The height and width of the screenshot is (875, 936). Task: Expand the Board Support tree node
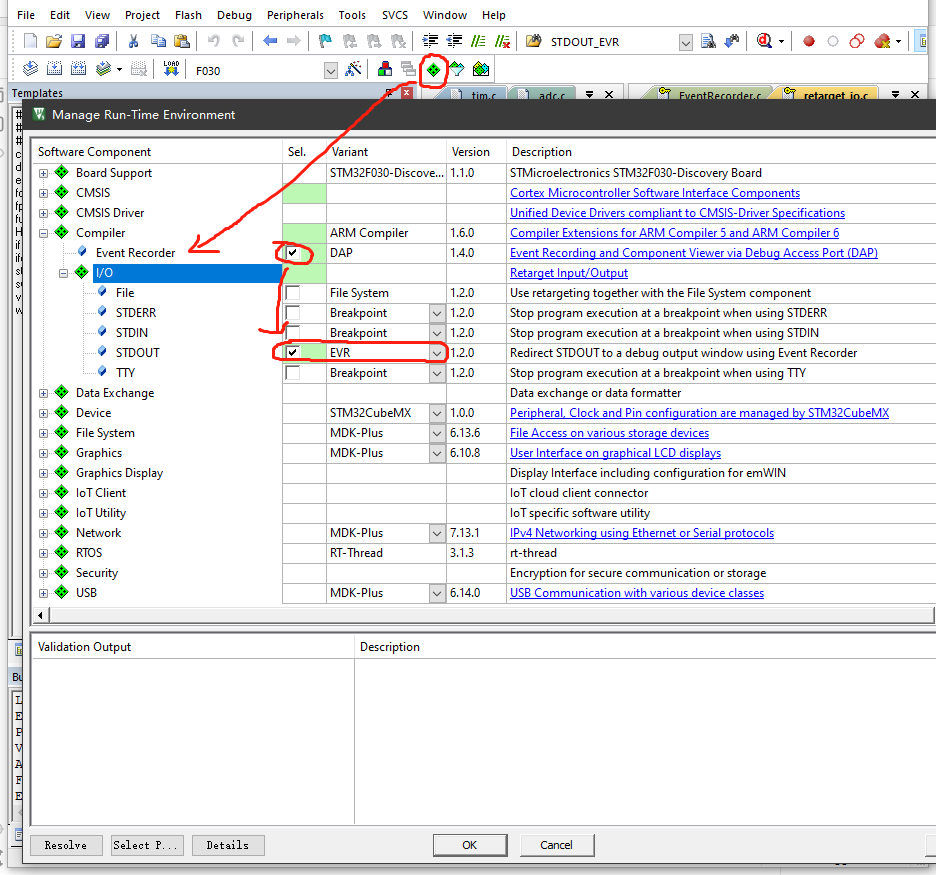(x=44, y=173)
